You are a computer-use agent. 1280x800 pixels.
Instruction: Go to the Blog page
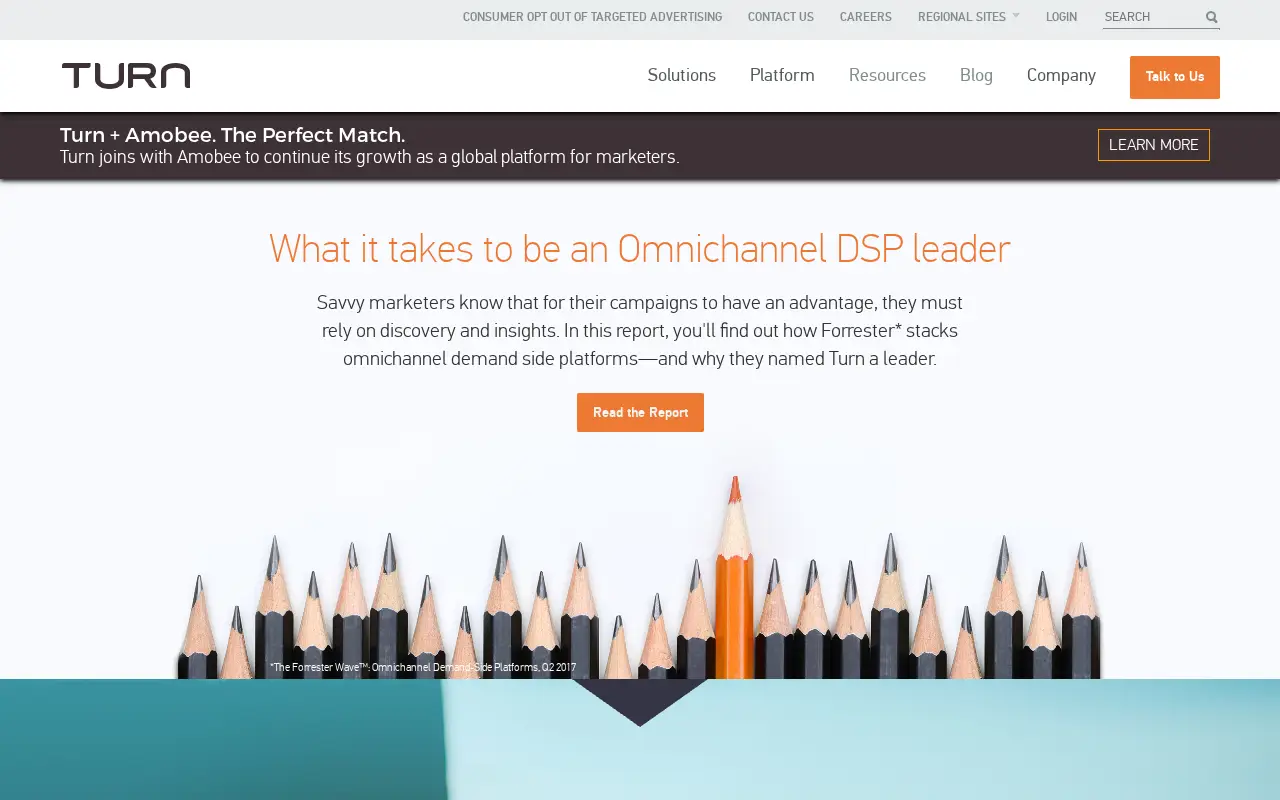976,76
